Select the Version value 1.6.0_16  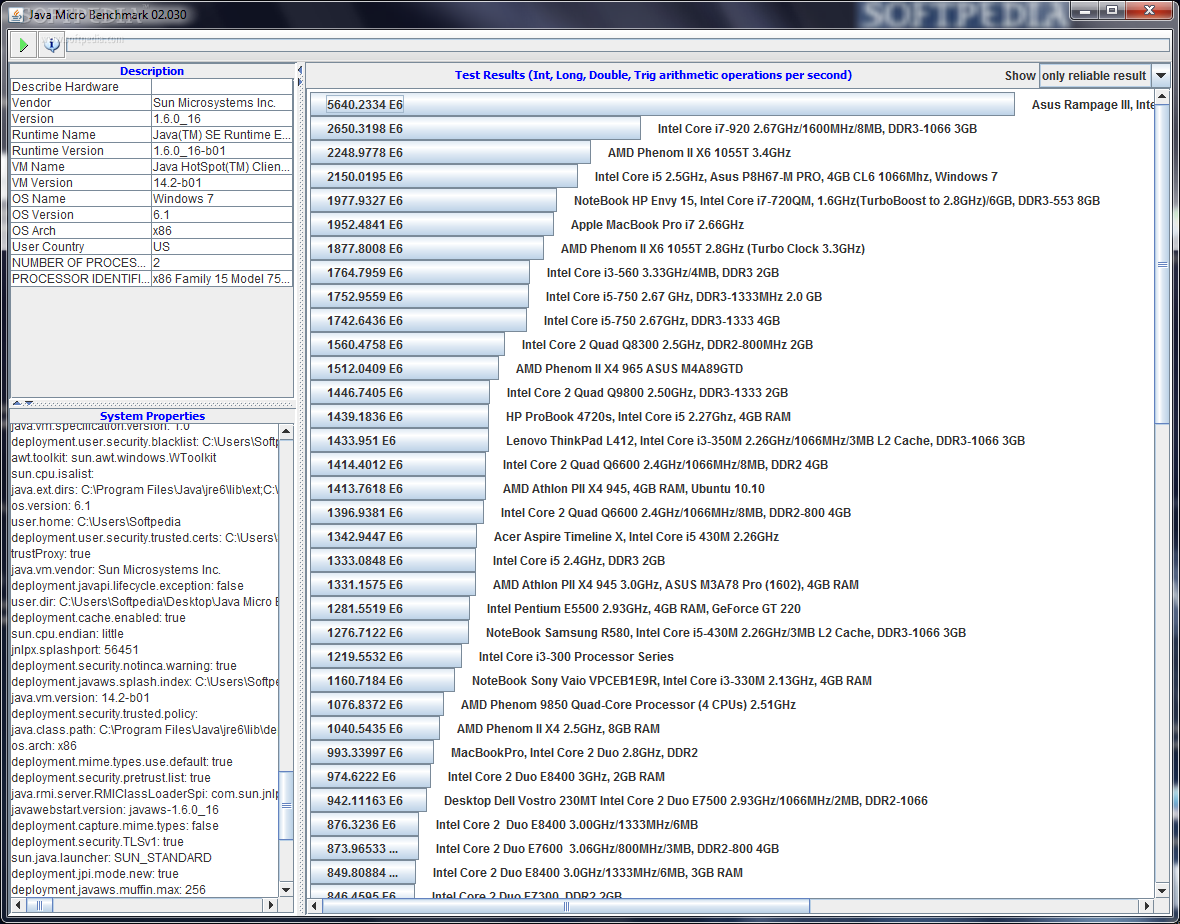point(222,118)
